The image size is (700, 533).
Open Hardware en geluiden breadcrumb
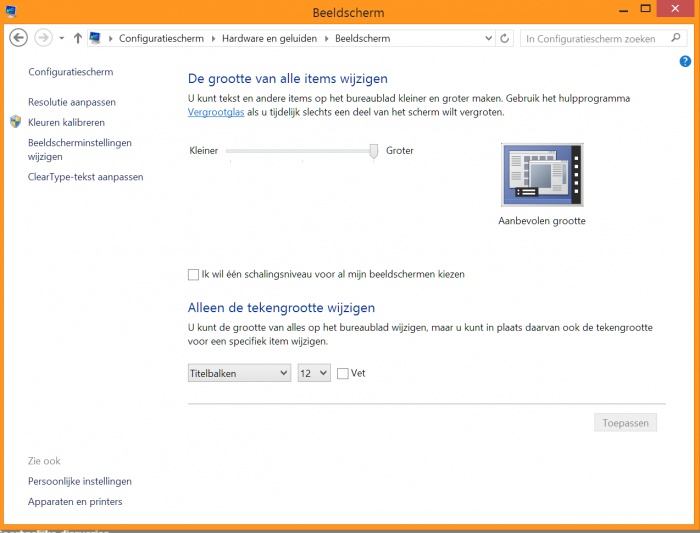[x=269, y=38]
